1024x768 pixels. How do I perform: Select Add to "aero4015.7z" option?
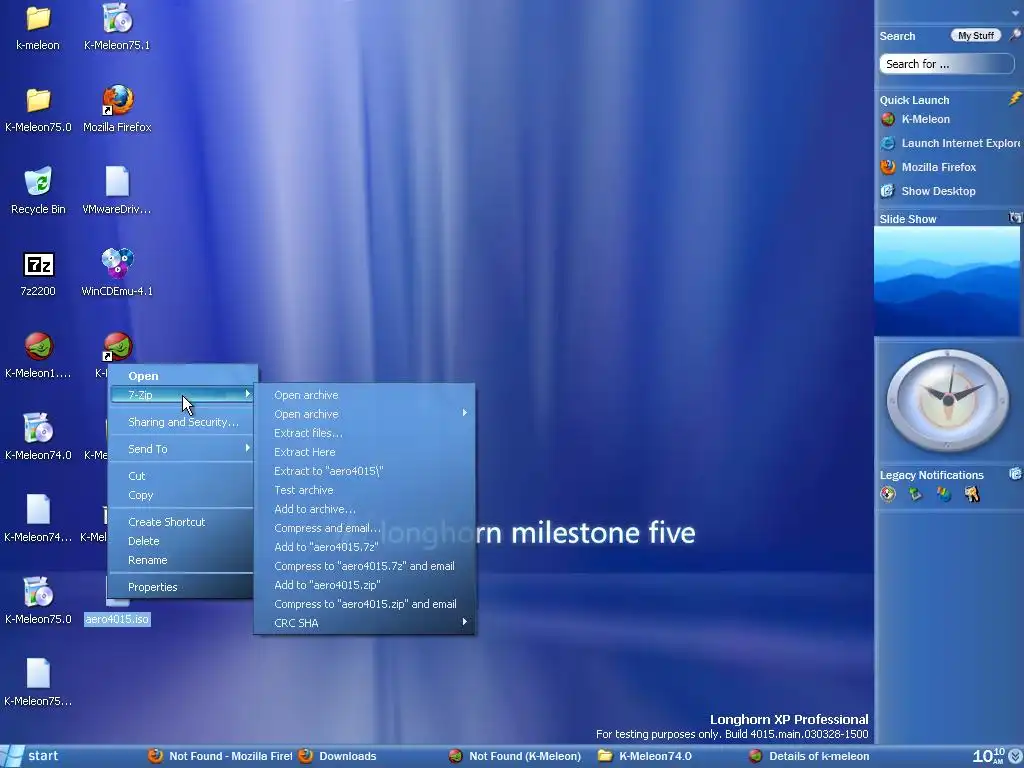364,547
